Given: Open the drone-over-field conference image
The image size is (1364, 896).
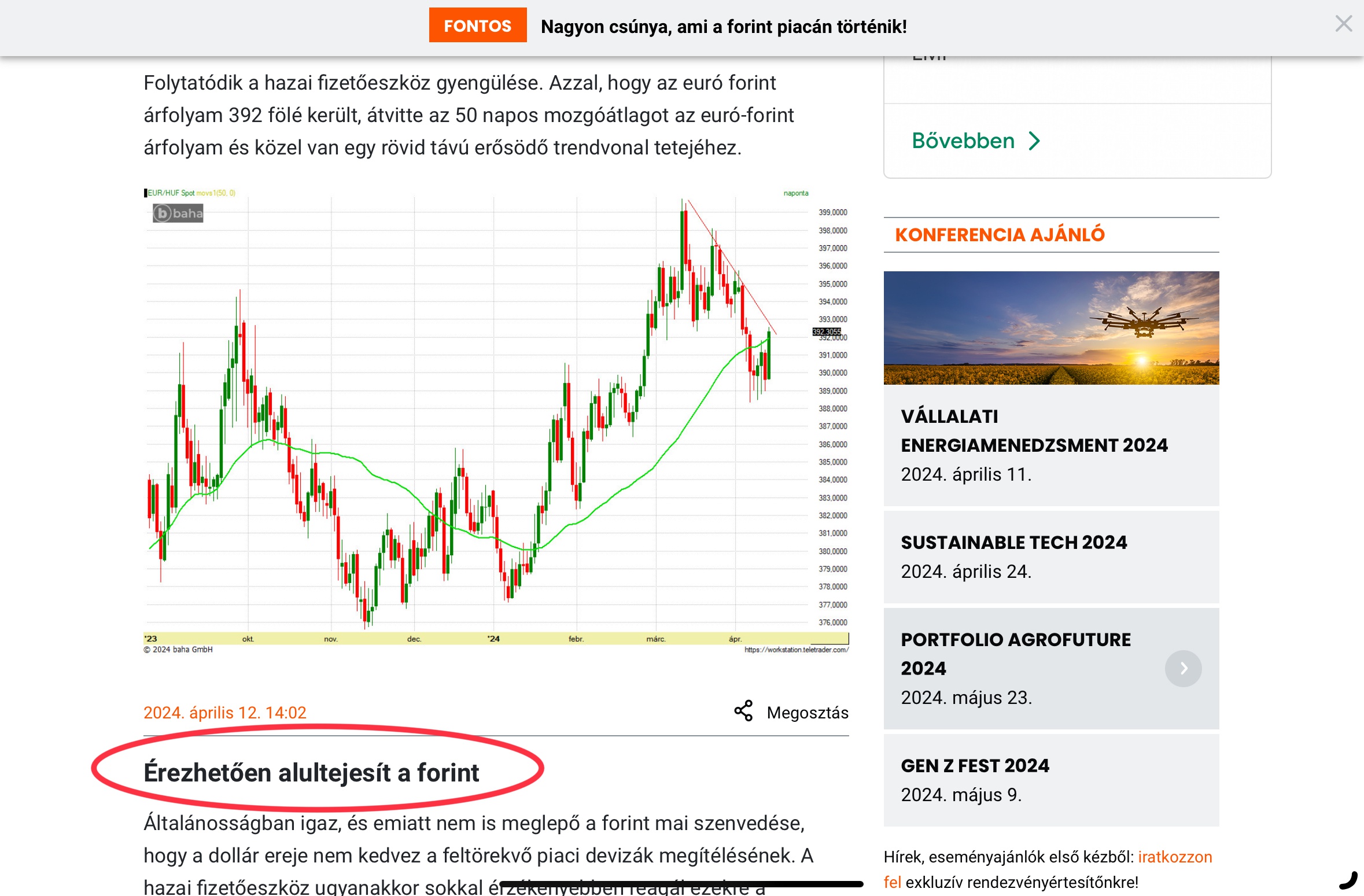Looking at the screenshot, I should [x=1051, y=327].
